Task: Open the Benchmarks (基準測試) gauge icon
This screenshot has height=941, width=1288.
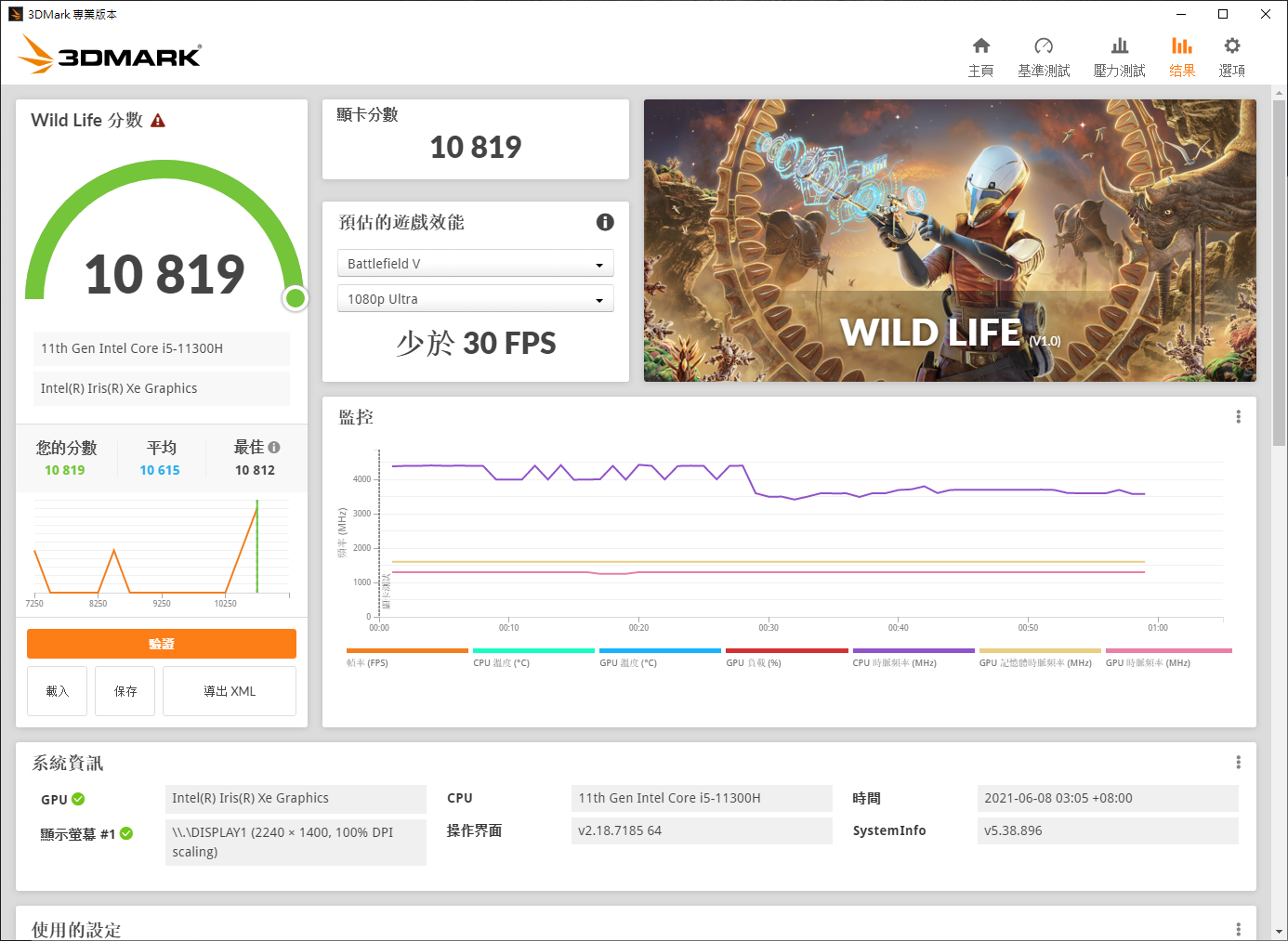Action: [x=1044, y=46]
